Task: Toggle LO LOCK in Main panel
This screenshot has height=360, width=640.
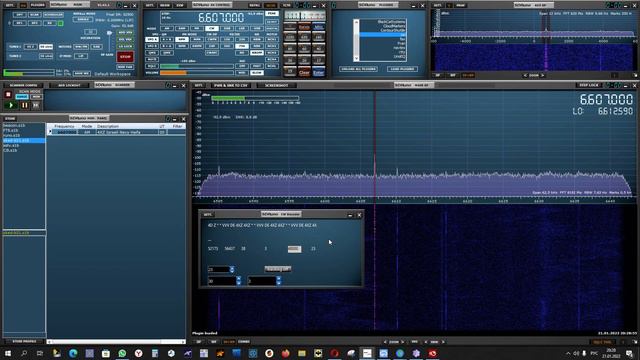Action: coord(125,47)
